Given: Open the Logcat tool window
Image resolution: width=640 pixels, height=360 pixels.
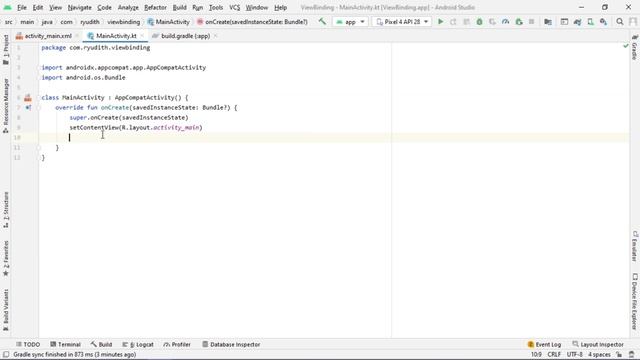Looking at the screenshot, I should (138, 344).
